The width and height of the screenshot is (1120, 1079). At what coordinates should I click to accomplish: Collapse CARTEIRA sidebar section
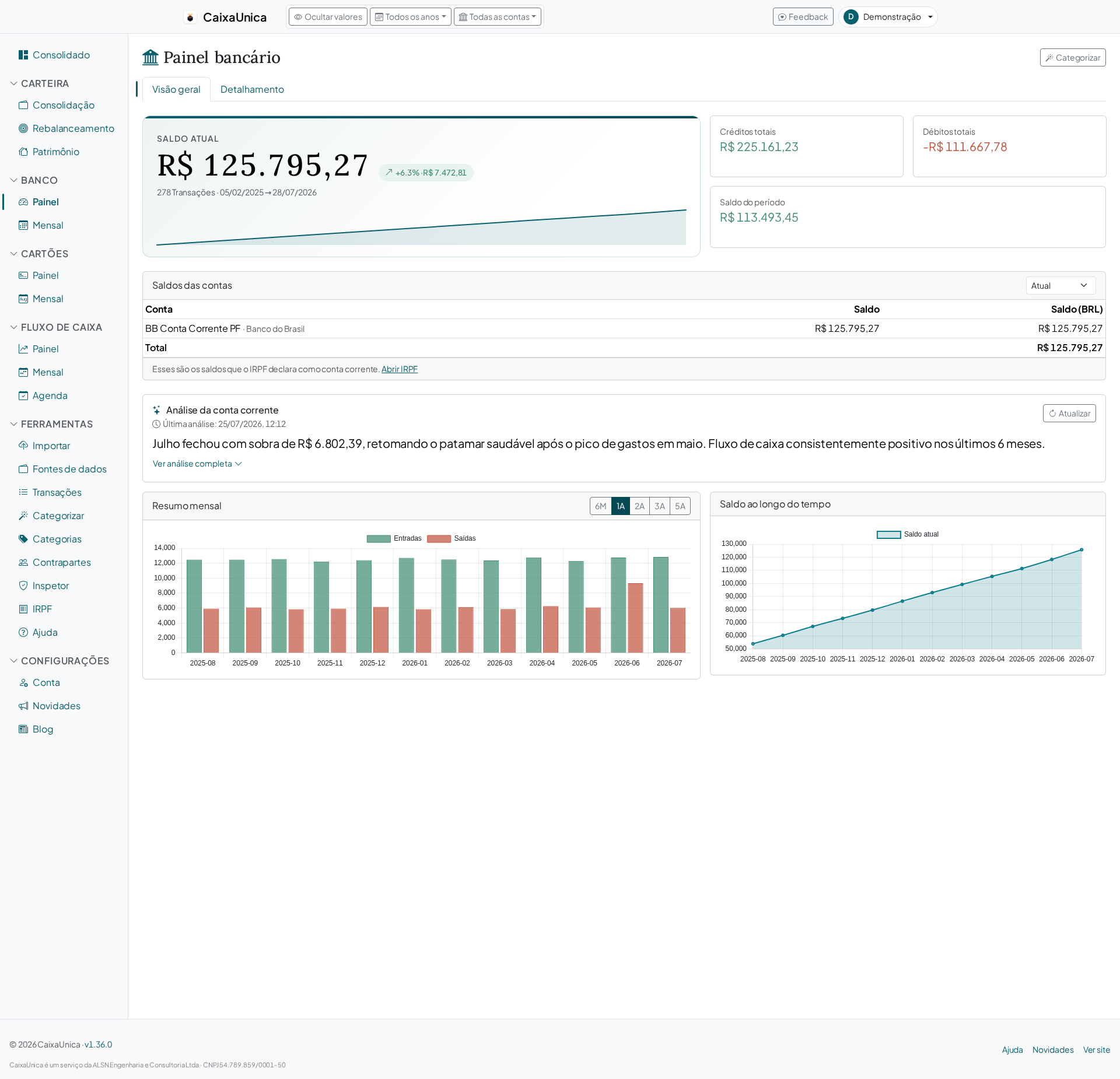40,83
